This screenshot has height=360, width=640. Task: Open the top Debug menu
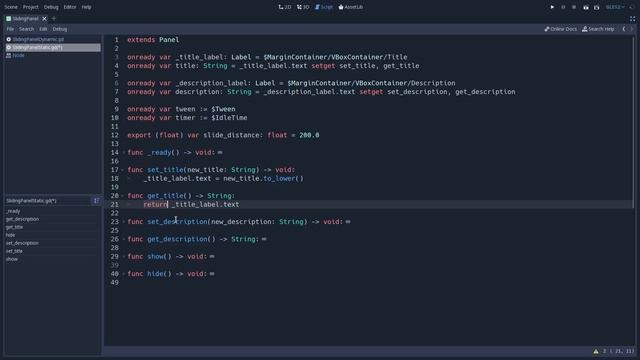tap(51, 7)
